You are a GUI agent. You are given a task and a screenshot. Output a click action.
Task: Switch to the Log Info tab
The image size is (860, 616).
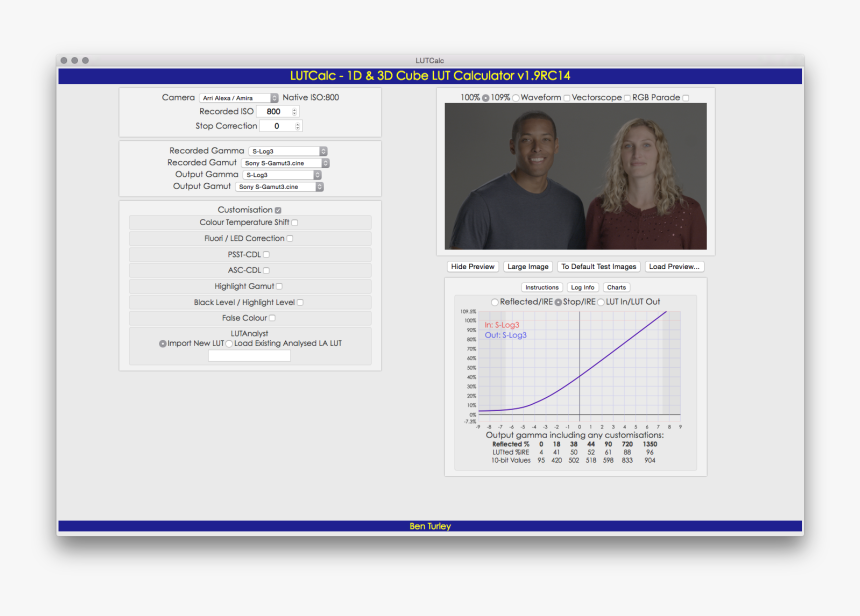tap(582, 287)
